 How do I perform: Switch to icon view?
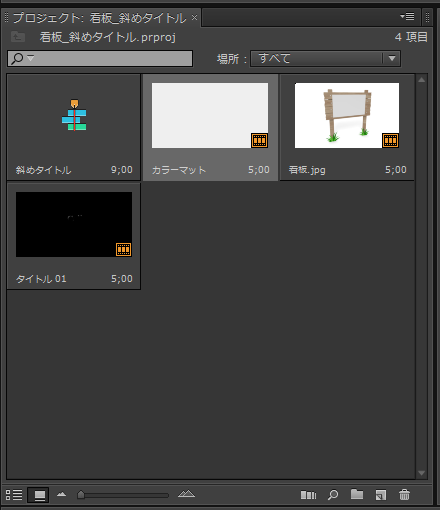coord(38,495)
